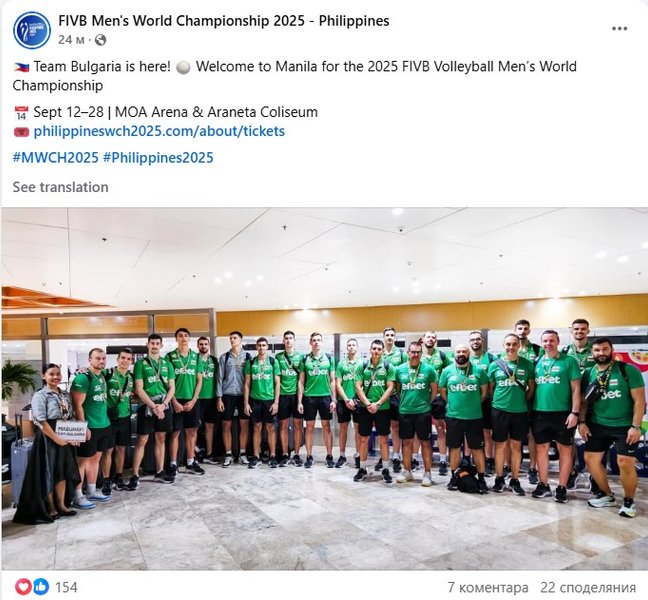Open the #Philippines2025 hashtag
Image resolution: width=648 pixels, height=600 pixels.
click(158, 157)
